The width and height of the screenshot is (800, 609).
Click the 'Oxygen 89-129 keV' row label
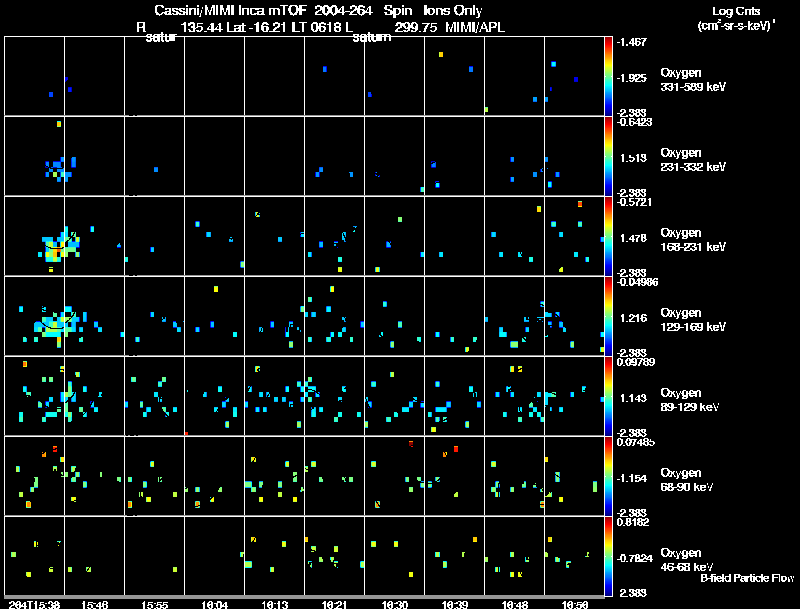coord(689,400)
